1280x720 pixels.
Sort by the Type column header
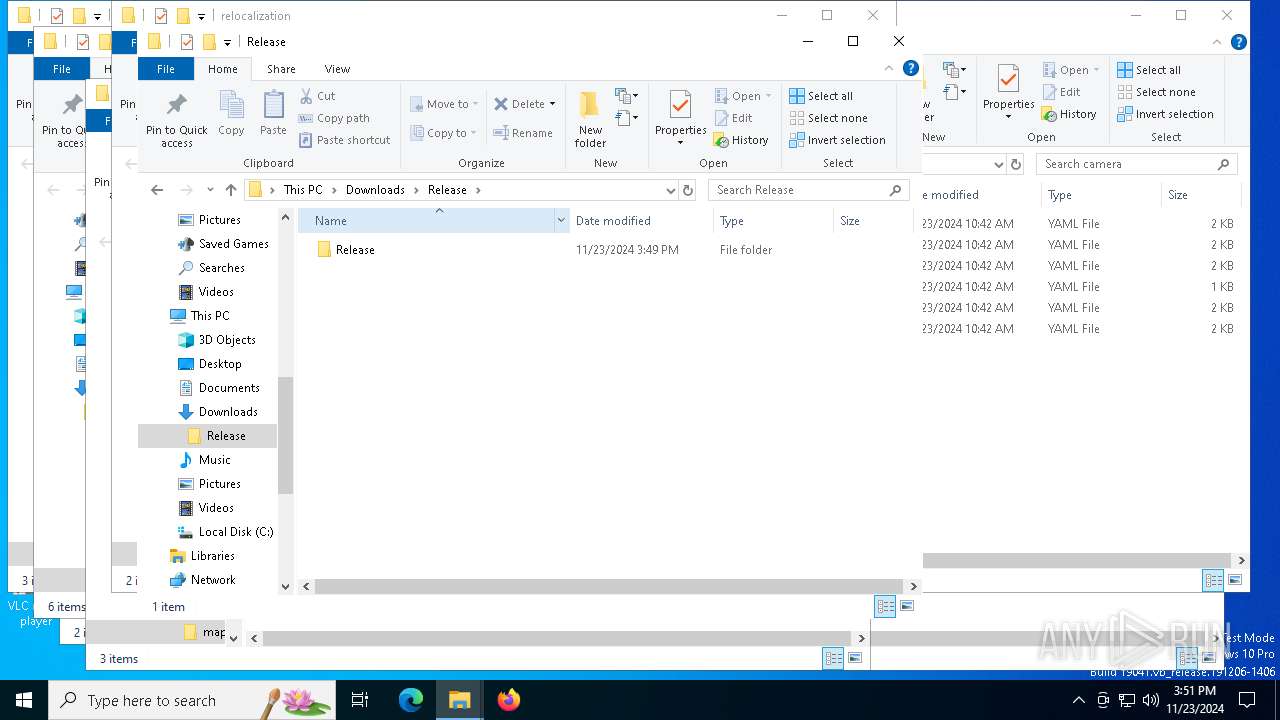pyautogui.click(x=773, y=221)
